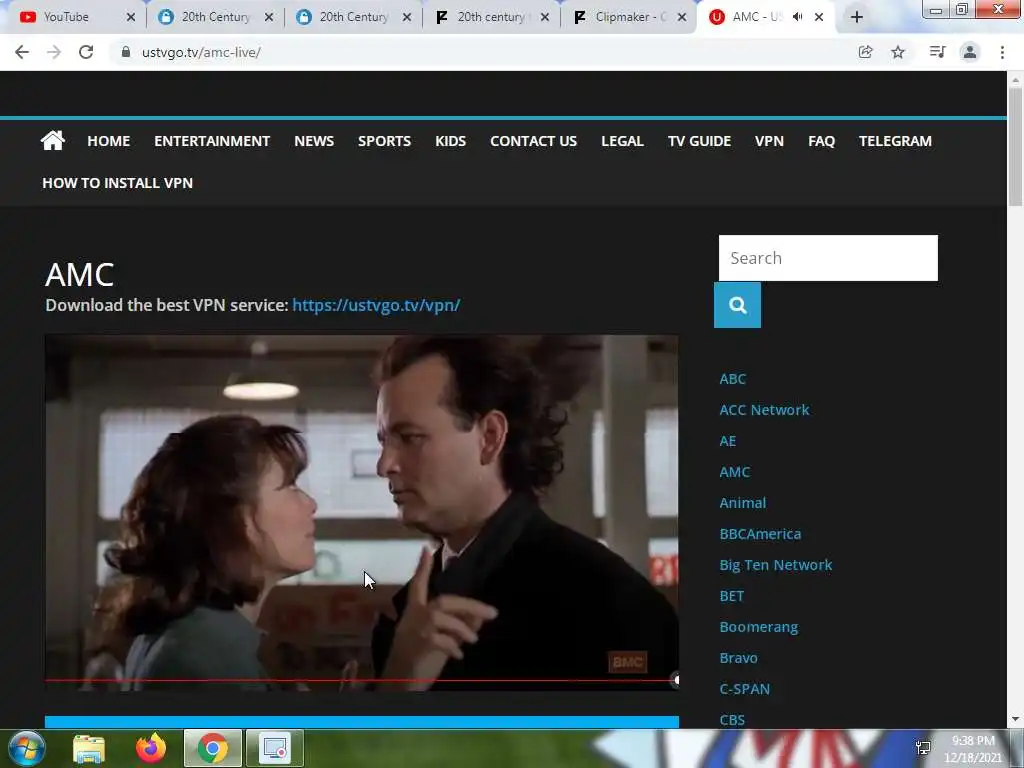Click the blue search magnifier button
This screenshot has height=768, width=1024.
pos(737,305)
